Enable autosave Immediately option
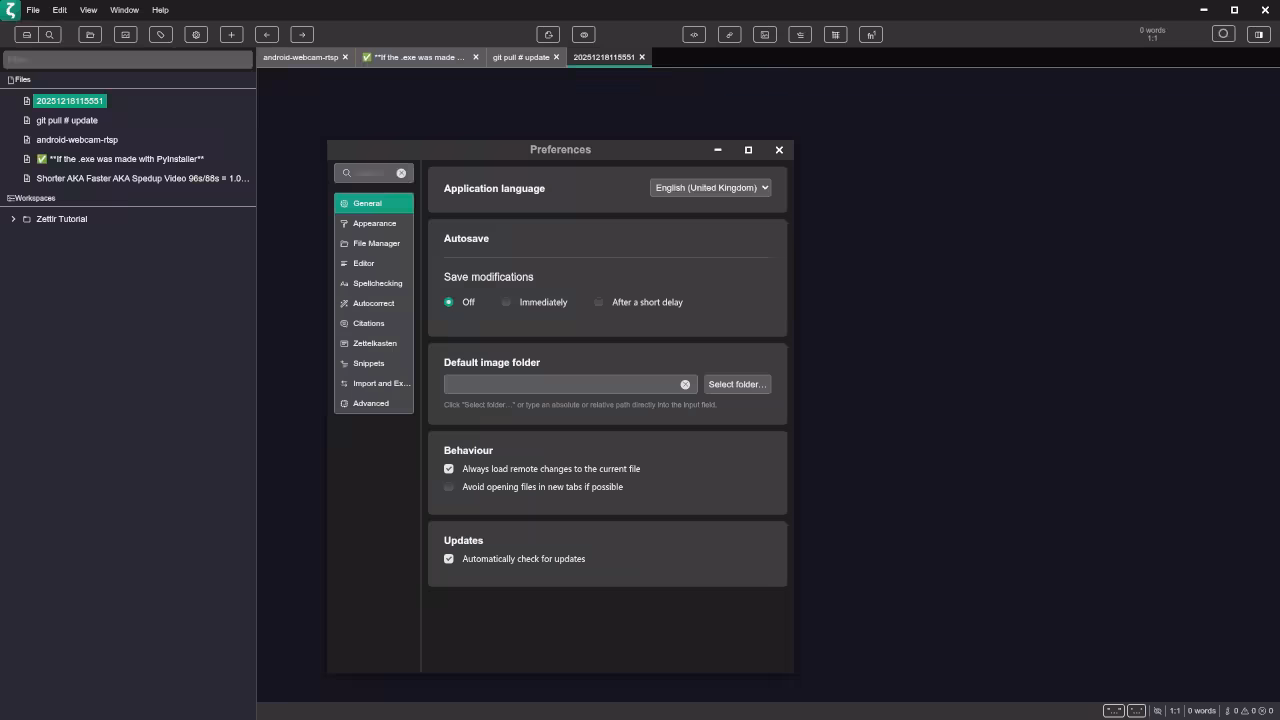Viewport: 1280px width, 720px height. (506, 302)
